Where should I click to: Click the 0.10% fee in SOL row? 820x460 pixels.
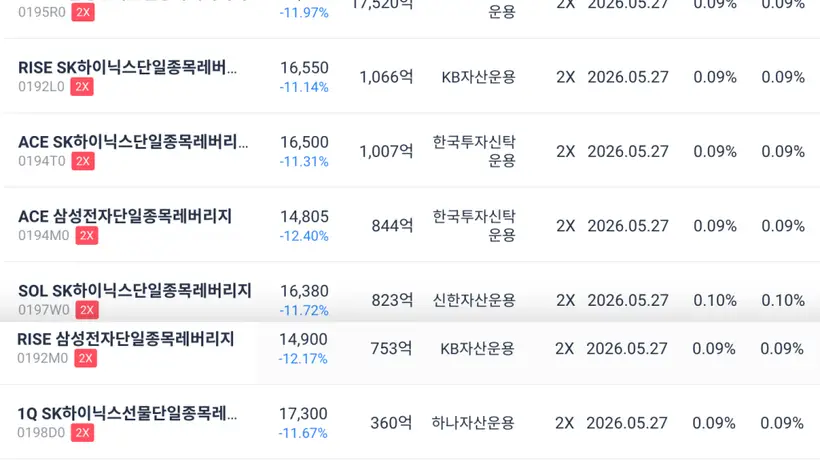coord(715,301)
